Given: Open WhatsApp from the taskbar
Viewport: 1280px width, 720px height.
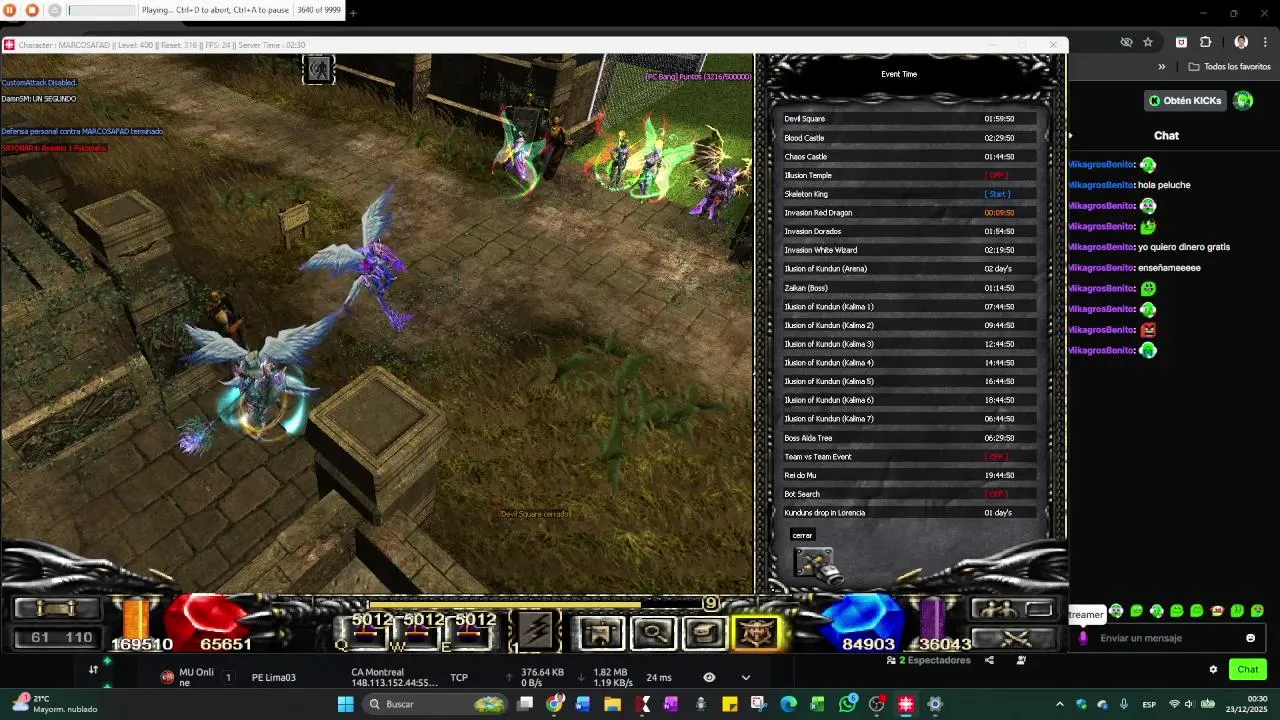Looking at the screenshot, I should 848,704.
